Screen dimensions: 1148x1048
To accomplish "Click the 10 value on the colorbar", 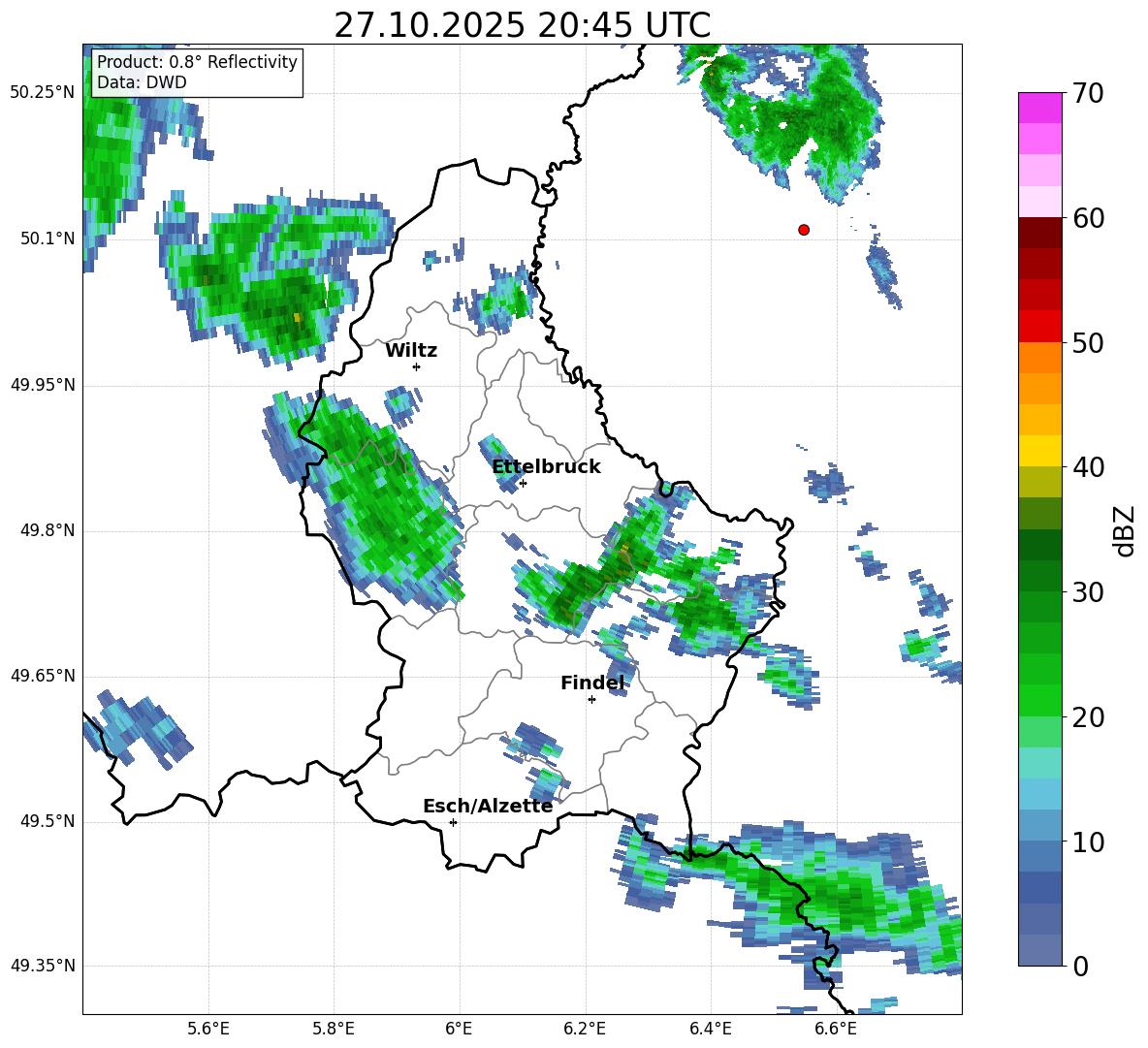I will [1088, 842].
